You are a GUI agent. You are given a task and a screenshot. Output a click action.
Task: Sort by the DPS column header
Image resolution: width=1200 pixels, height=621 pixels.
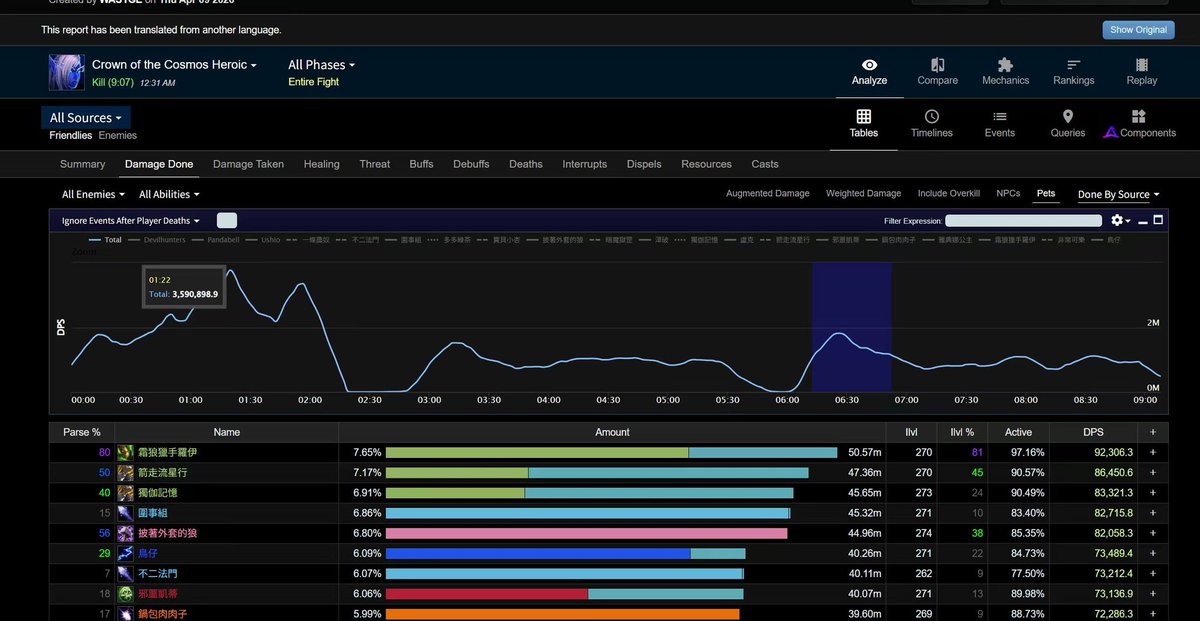point(1095,432)
